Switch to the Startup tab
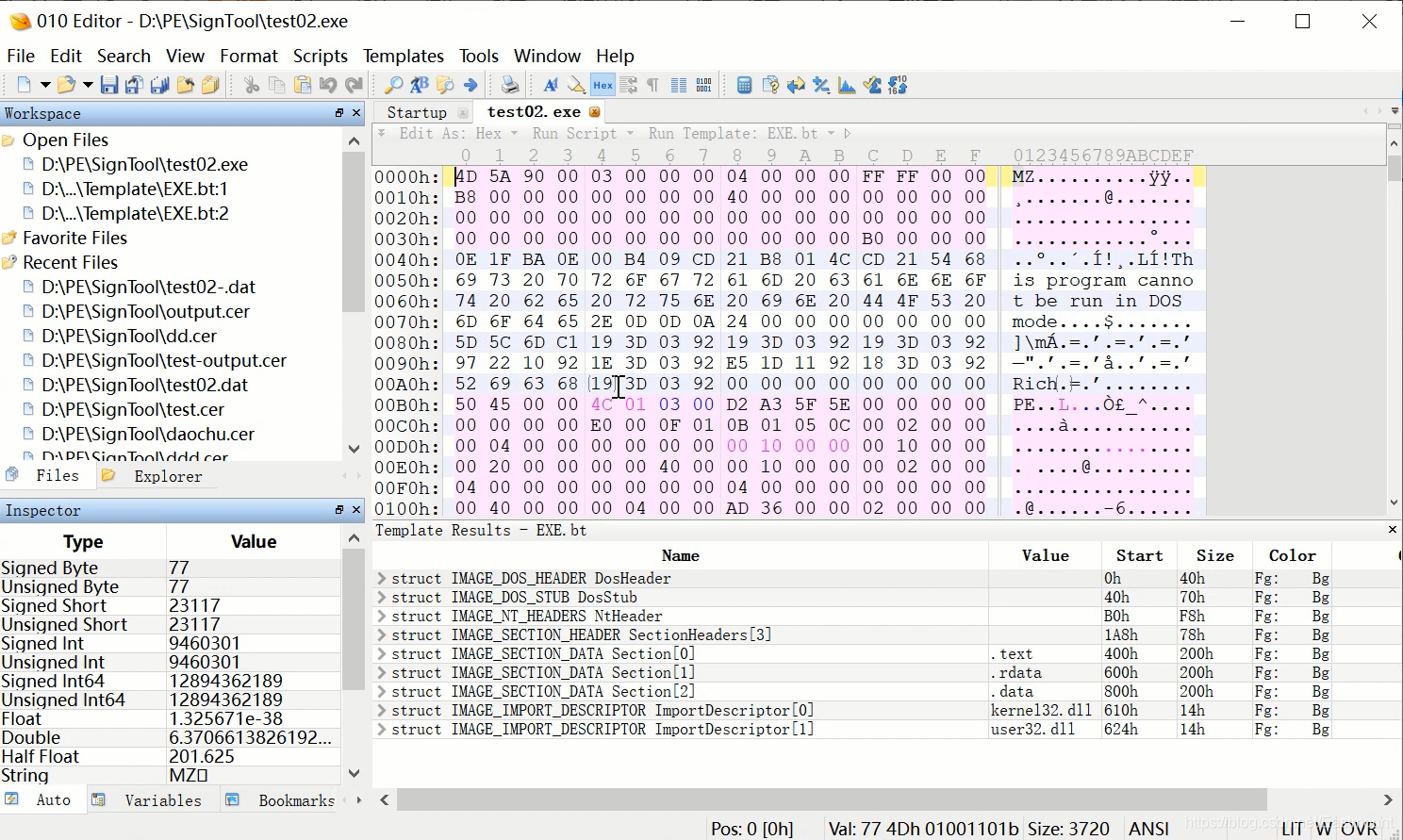The width and height of the screenshot is (1403, 840). tap(417, 112)
